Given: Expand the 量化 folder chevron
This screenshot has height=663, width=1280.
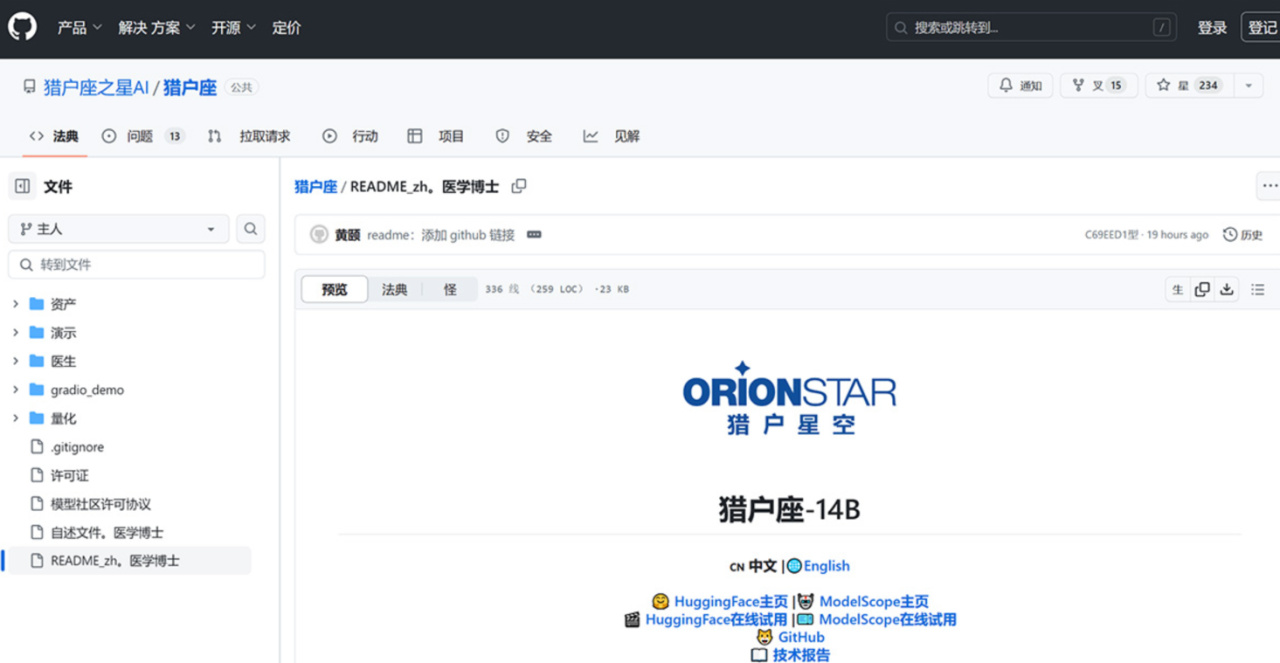Looking at the screenshot, I should pos(15,418).
